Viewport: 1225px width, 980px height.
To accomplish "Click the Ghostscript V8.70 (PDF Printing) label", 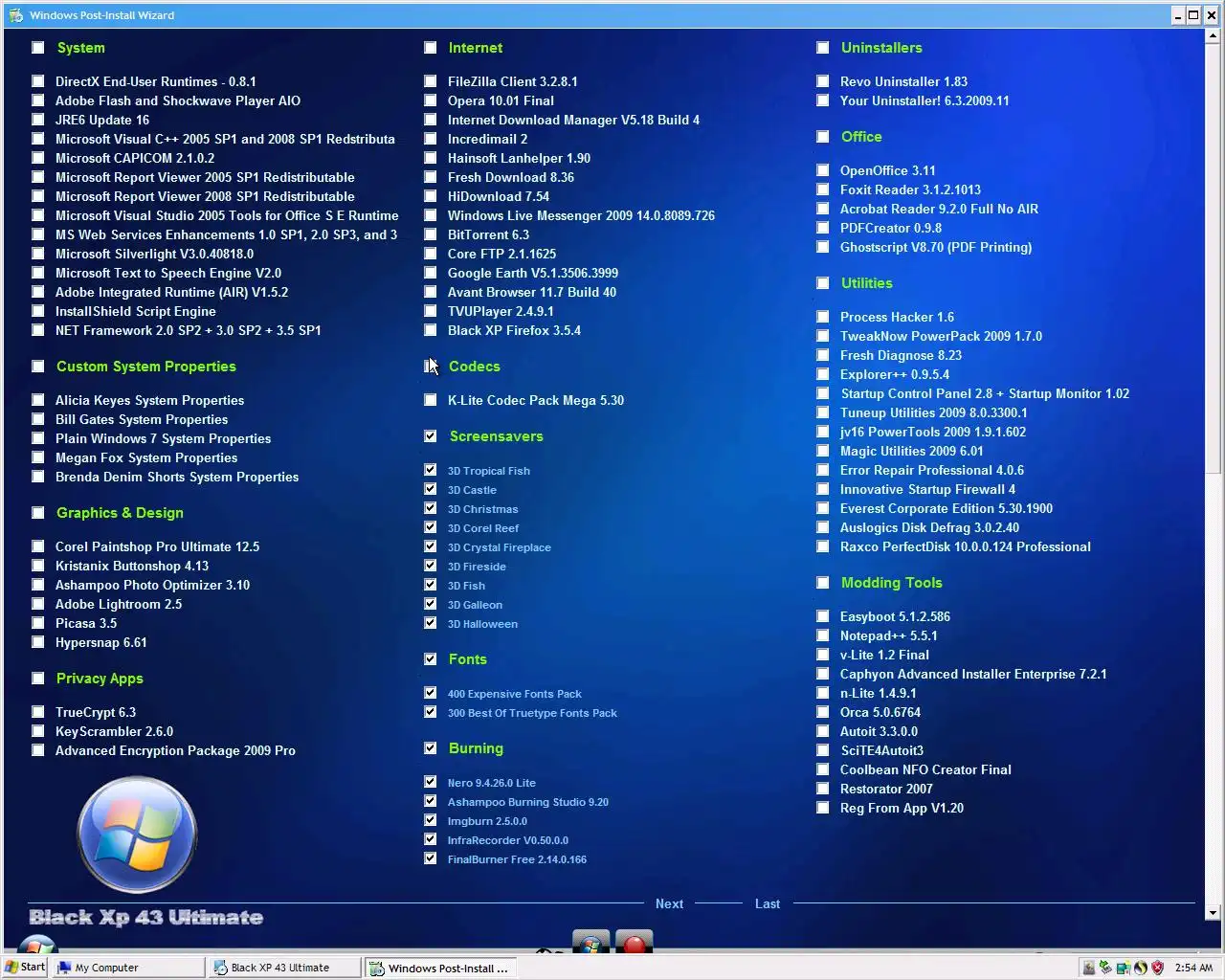I will [936, 247].
